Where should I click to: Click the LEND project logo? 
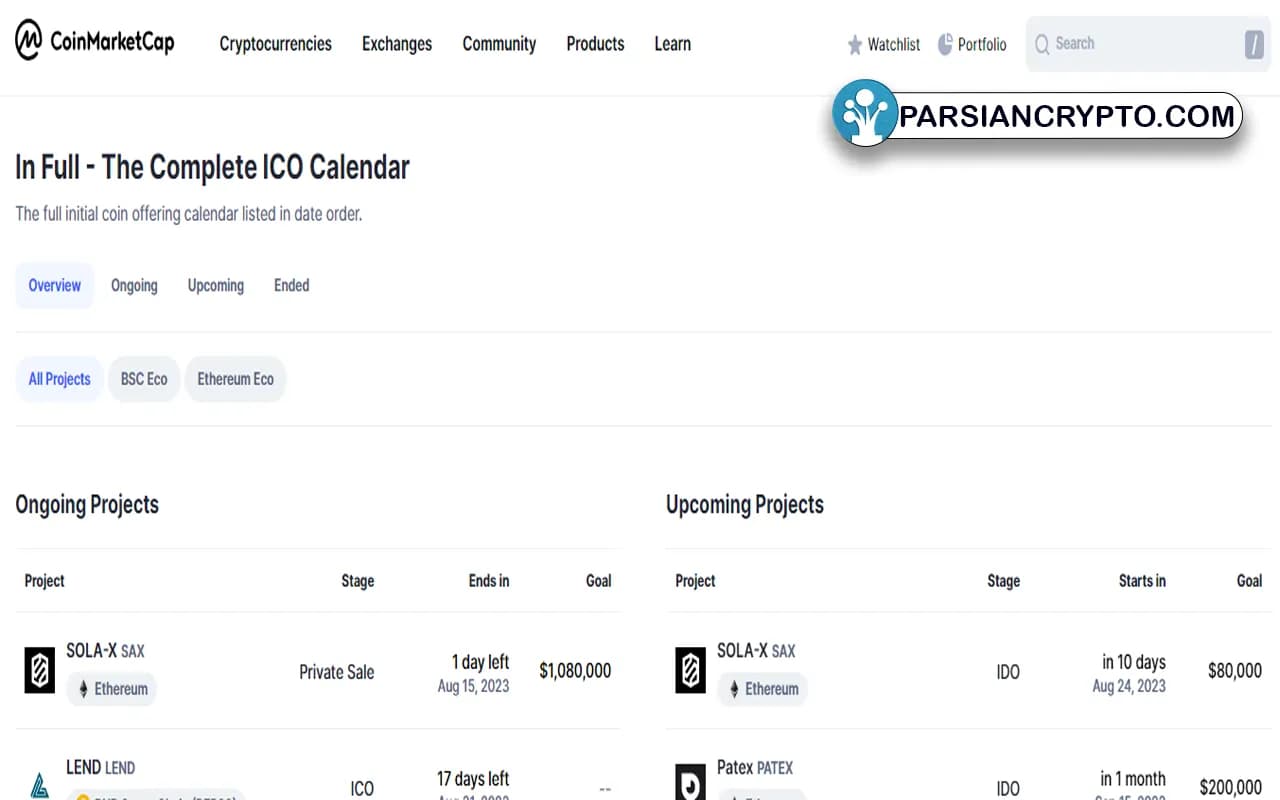click(x=40, y=785)
